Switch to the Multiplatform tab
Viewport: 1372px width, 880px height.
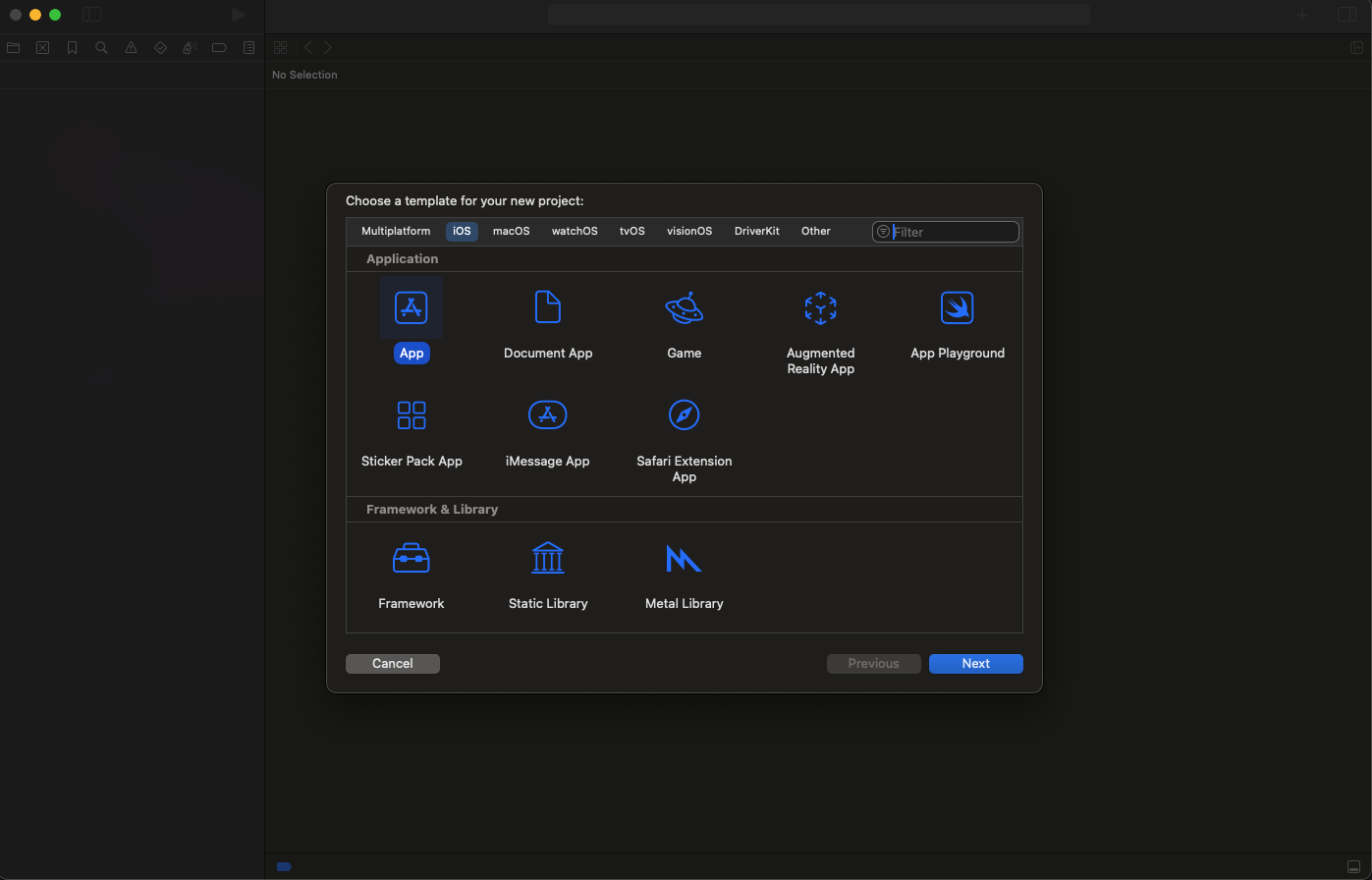point(396,232)
